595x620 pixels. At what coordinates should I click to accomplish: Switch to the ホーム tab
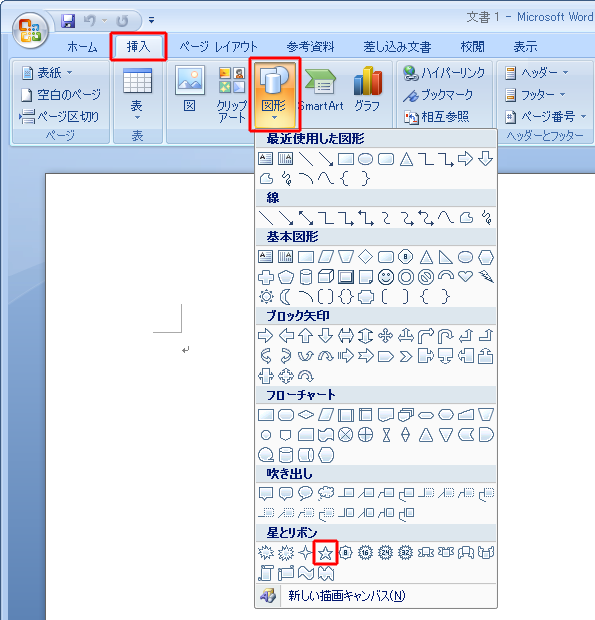click(x=82, y=47)
